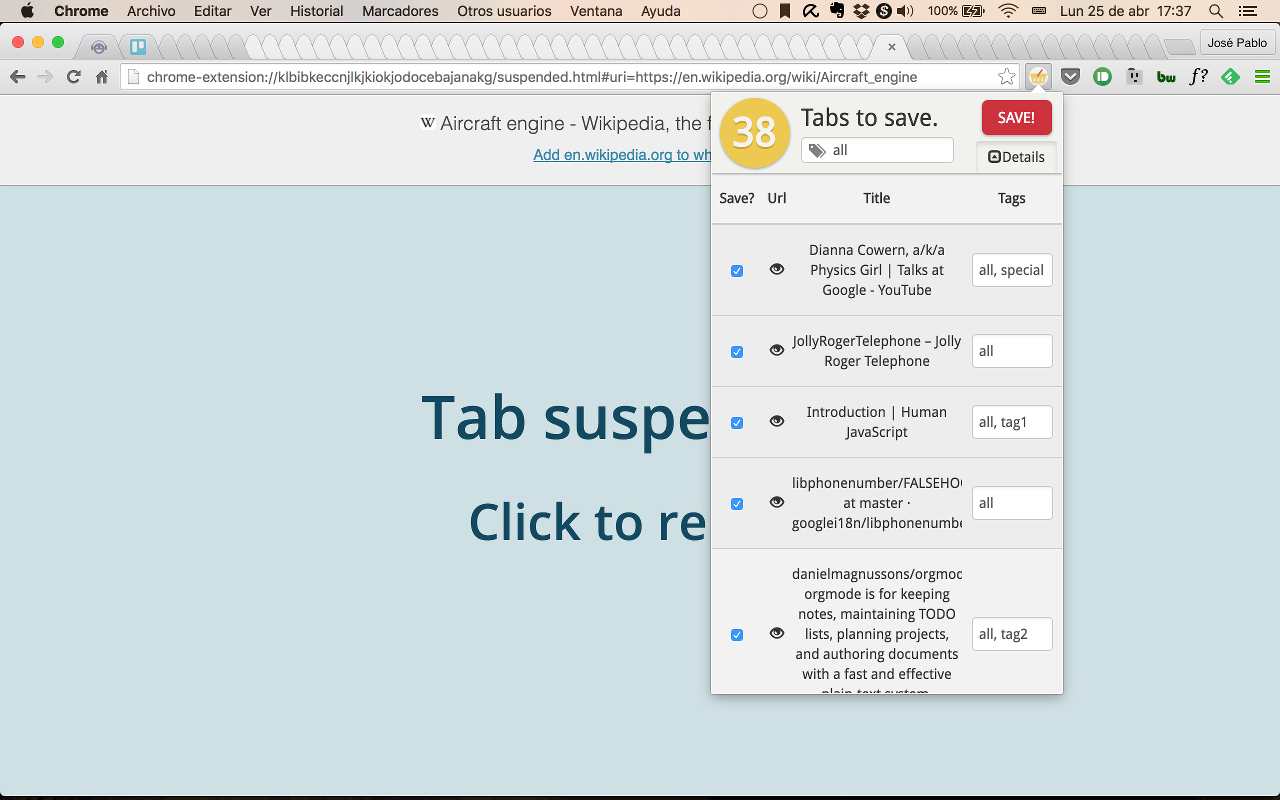Click the f? font finder extension
Screen dimensions: 1280x800
click(1198, 77)
